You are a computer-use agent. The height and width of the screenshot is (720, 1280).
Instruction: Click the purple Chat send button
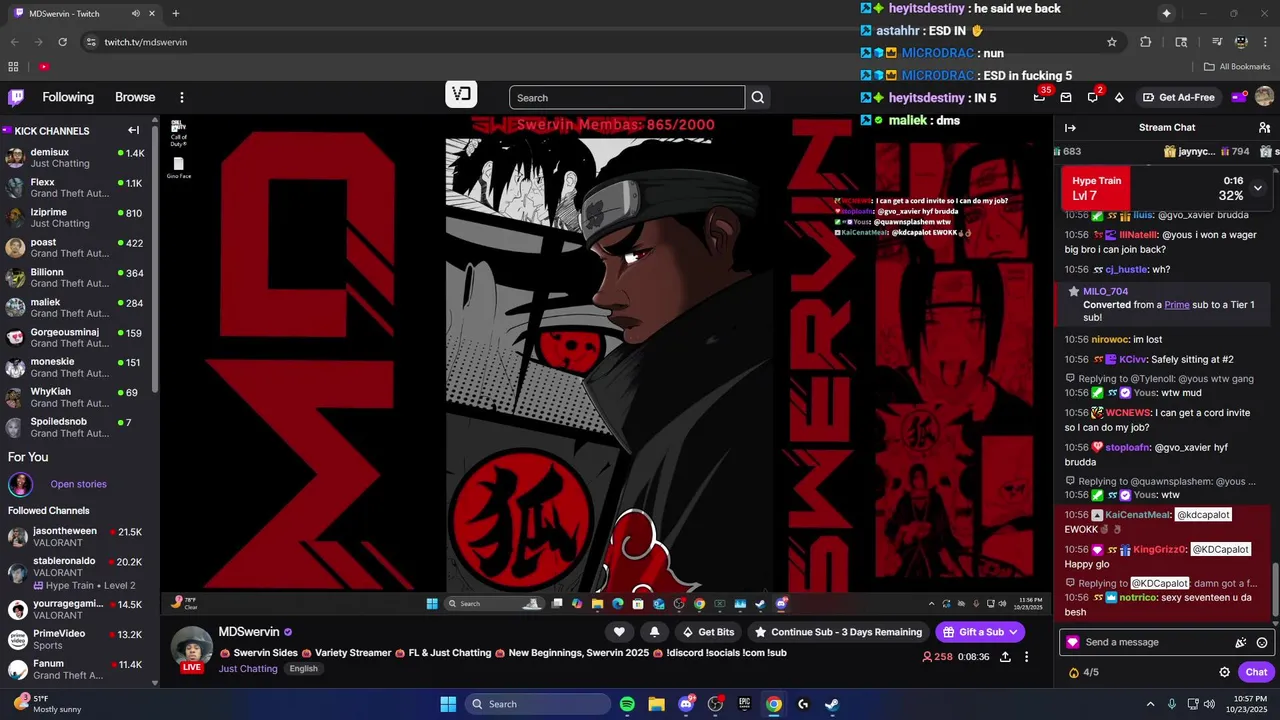[x=1256, y=672]
